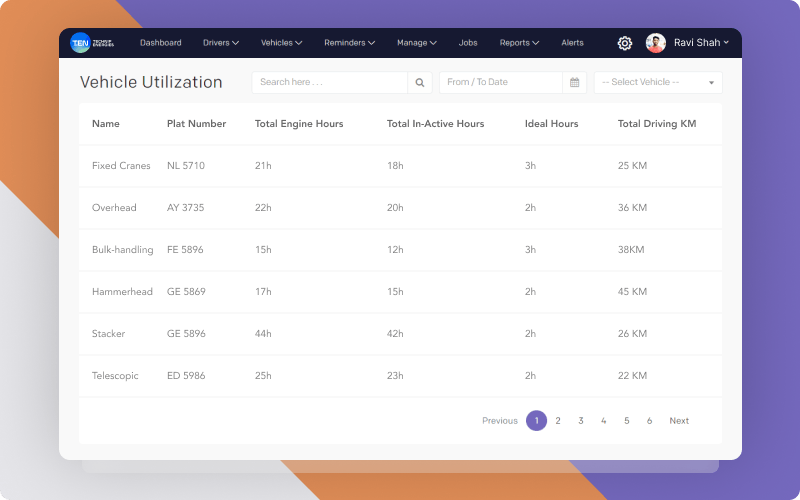Open the Vehicles dropdown menu

(282, 43)
